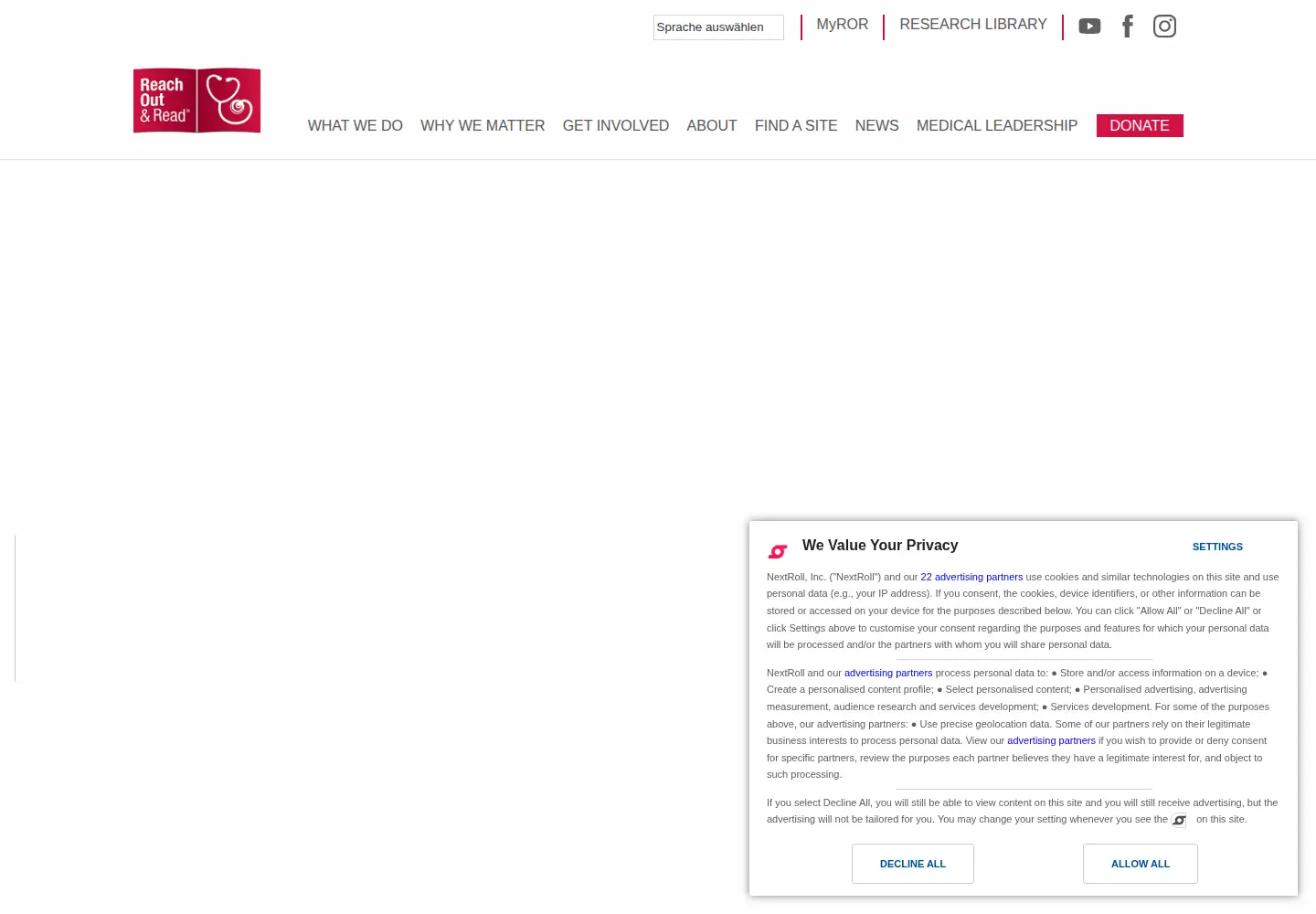Click DECLINE ALL in privacy dialog
The width and height of the screenshot is (1316, 914).
[913, 864]
